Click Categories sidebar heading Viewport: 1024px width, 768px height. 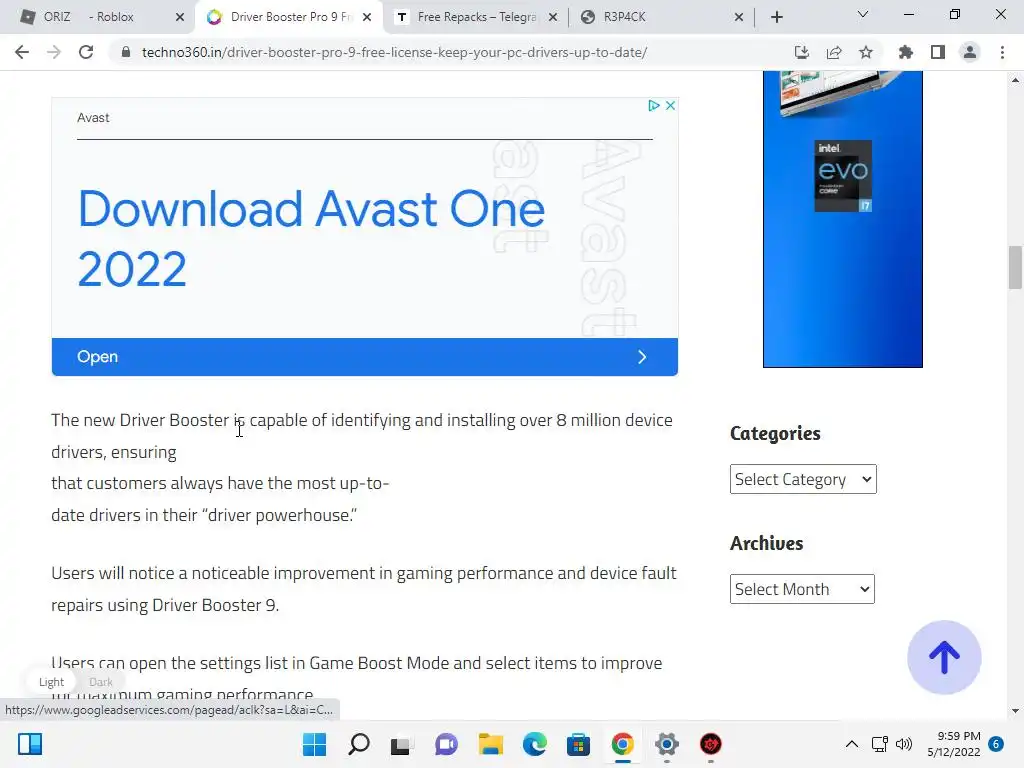(775, 434)
